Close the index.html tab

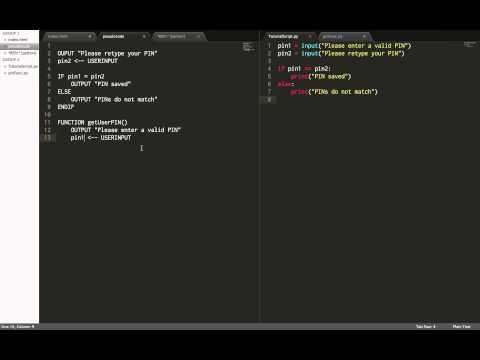coord(90,36)
